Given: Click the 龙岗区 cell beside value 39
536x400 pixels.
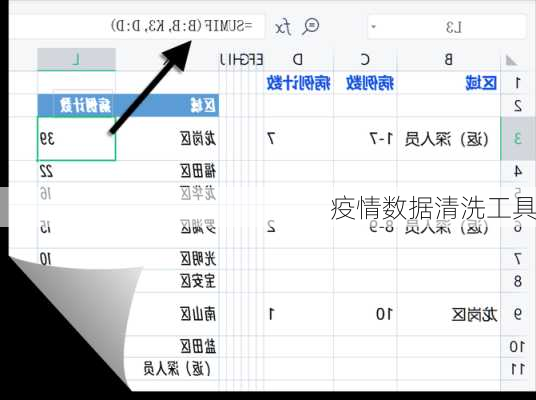Looking at the screenshot, I should [x=168, y=138].
